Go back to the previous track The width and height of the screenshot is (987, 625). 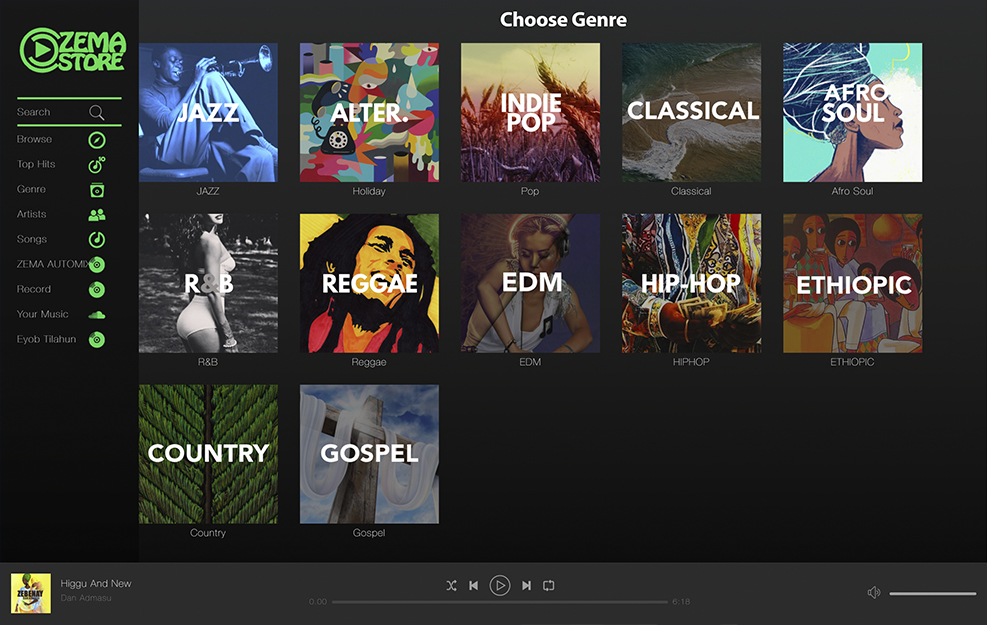tap(474, 586)
